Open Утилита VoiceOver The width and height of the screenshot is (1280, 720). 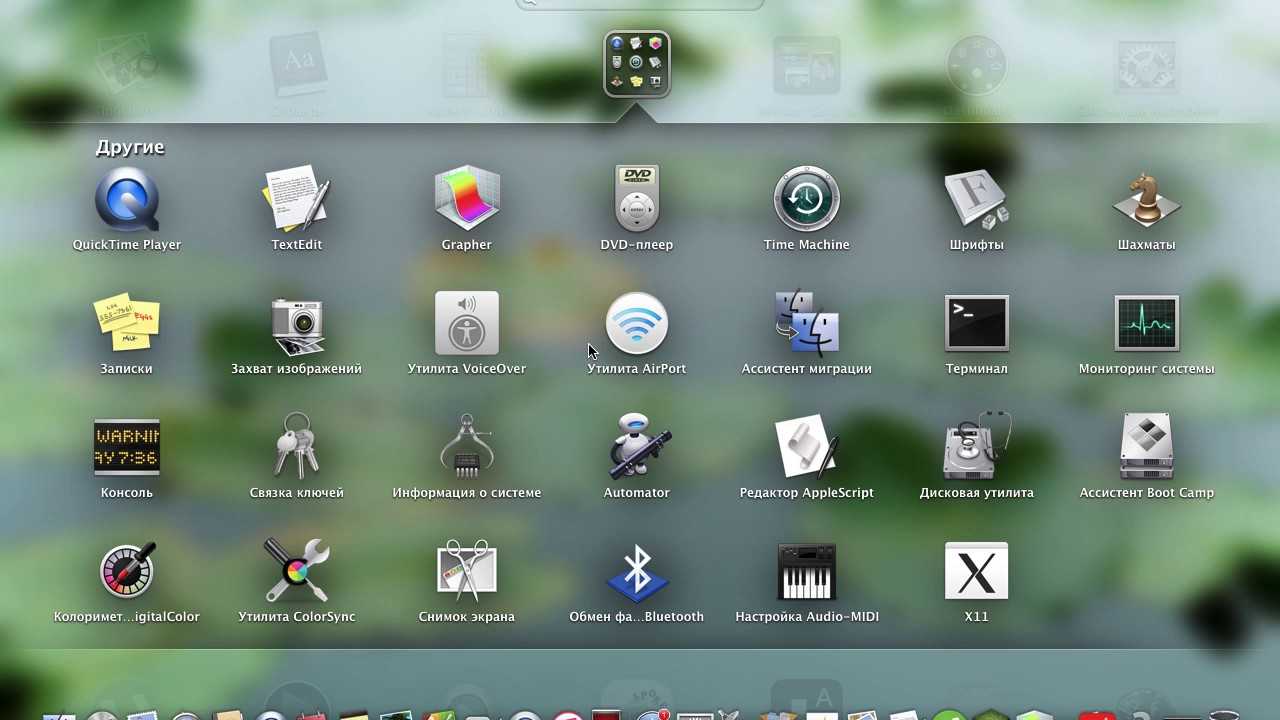[467, 323]
